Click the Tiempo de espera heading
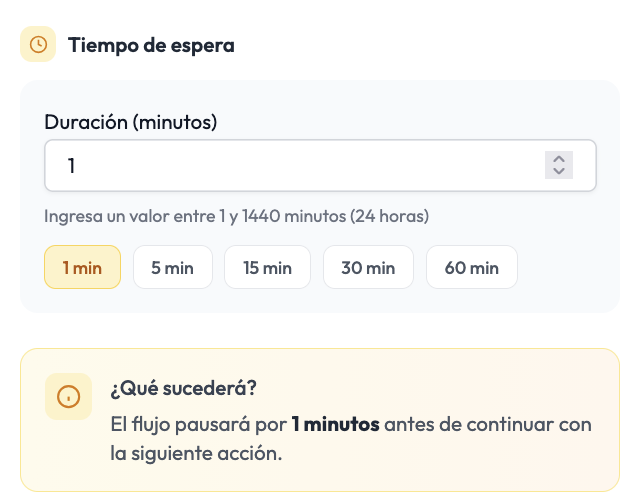The width and height of the screenshot is (642, 502). (151, 45)
